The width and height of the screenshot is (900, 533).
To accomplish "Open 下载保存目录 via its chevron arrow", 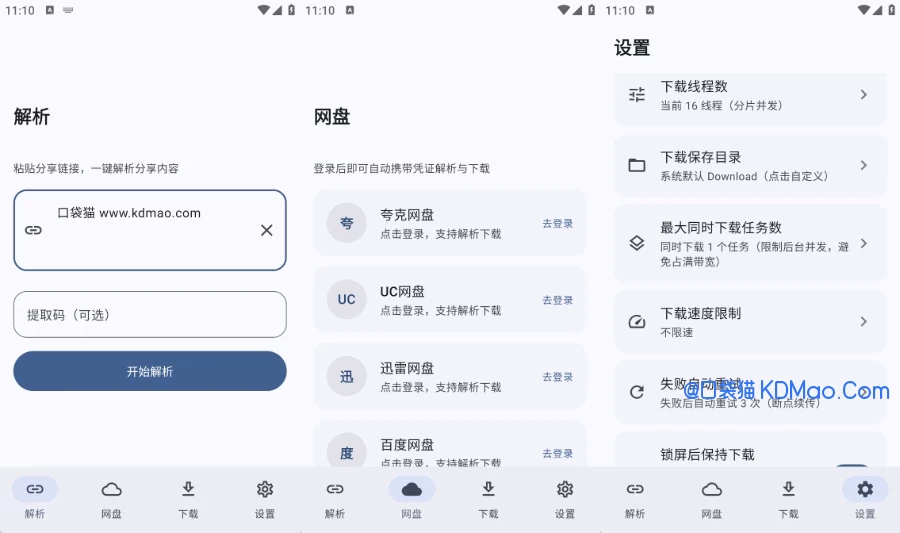I will (x=864, y=165).
